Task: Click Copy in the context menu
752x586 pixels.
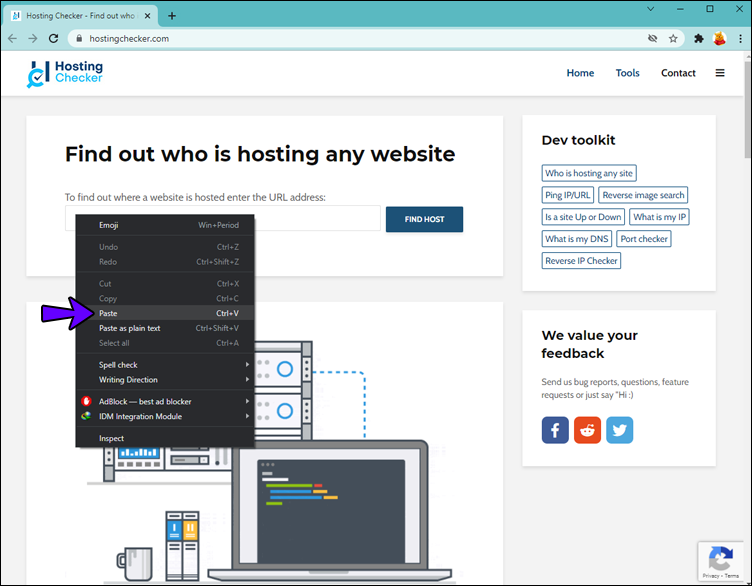Action: pos(165,298)
